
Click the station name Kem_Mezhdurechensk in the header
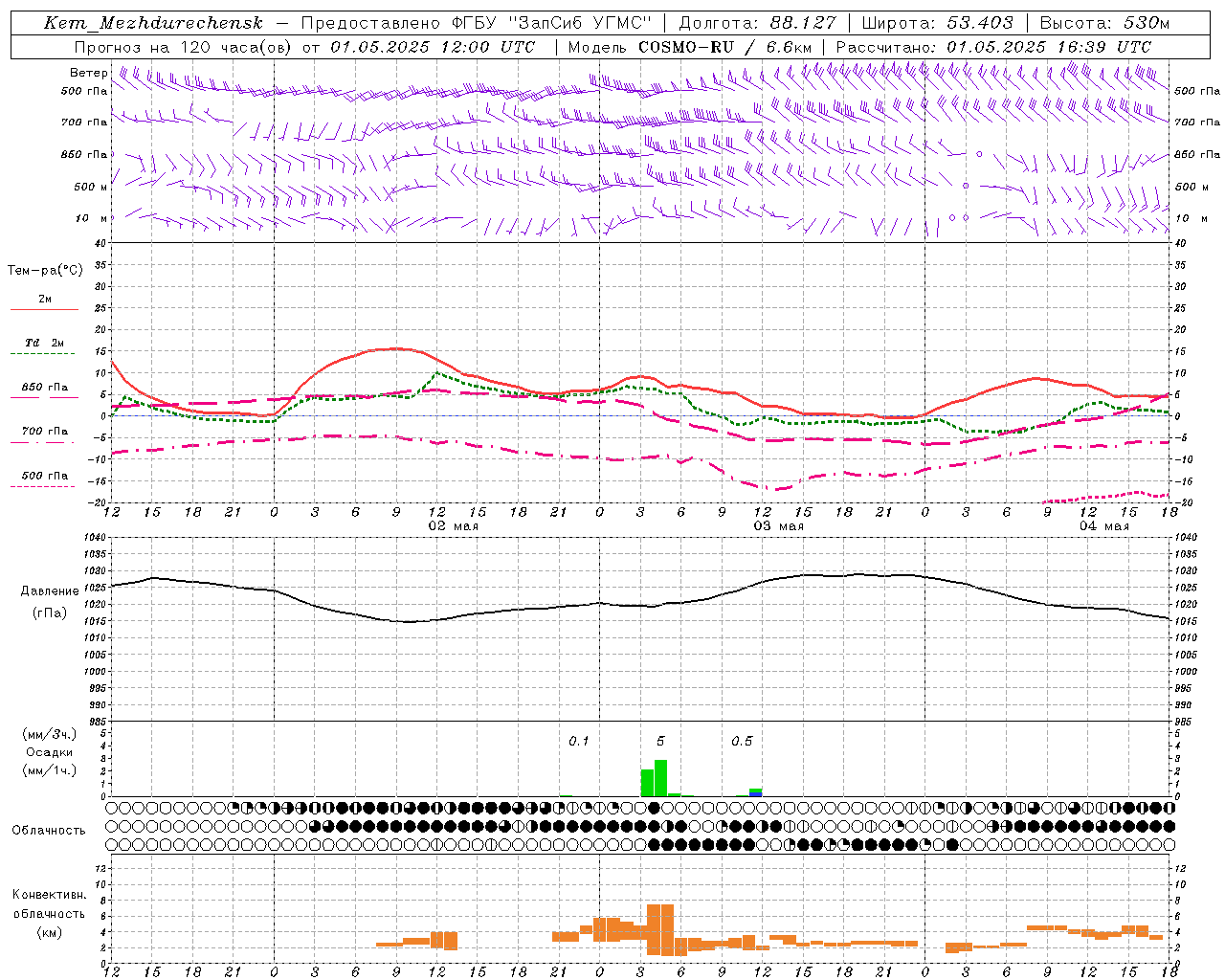click(x=153, y=23)
